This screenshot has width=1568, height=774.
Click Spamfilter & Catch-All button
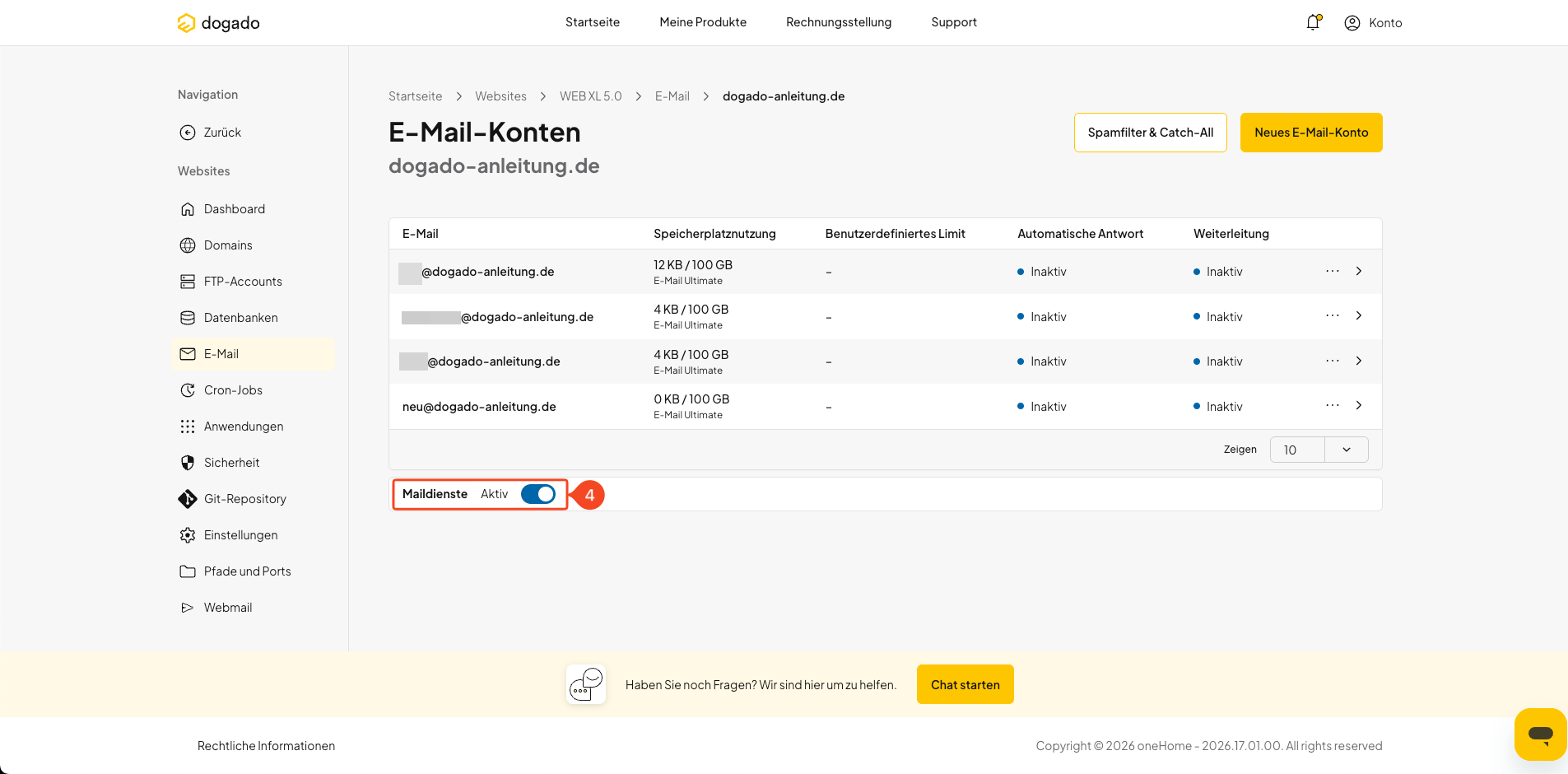click(1151, 133)
